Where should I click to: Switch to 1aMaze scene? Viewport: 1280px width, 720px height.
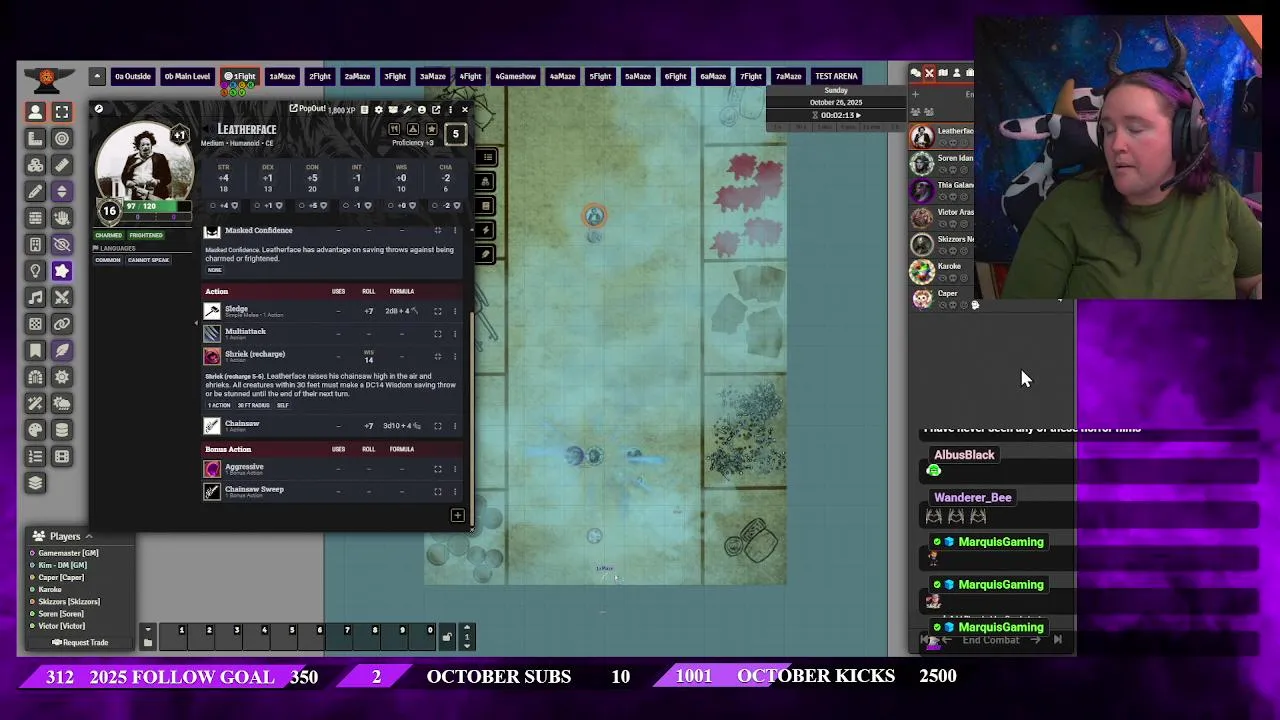point(282,76)
